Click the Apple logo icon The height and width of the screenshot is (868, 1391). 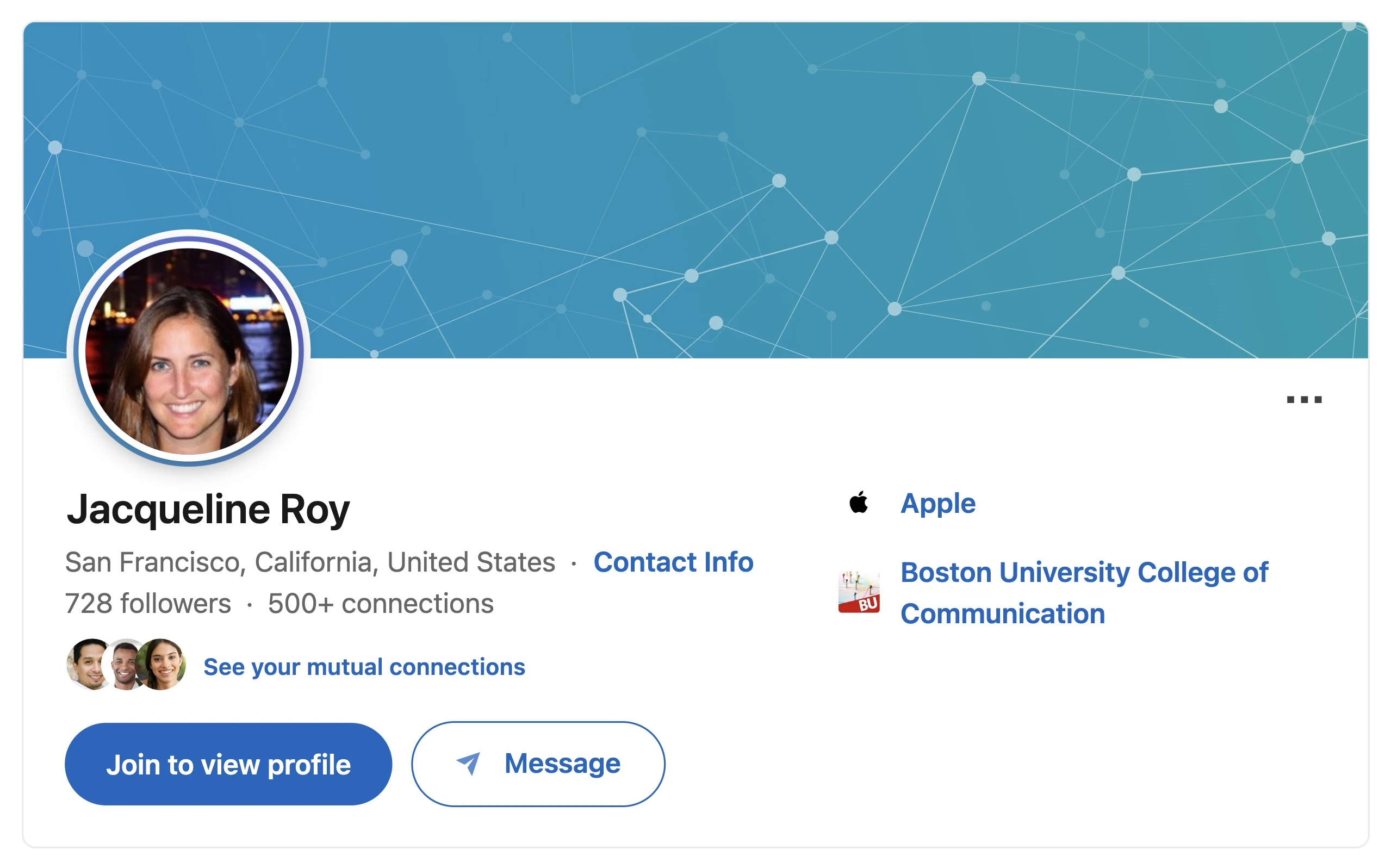point(859,504)
